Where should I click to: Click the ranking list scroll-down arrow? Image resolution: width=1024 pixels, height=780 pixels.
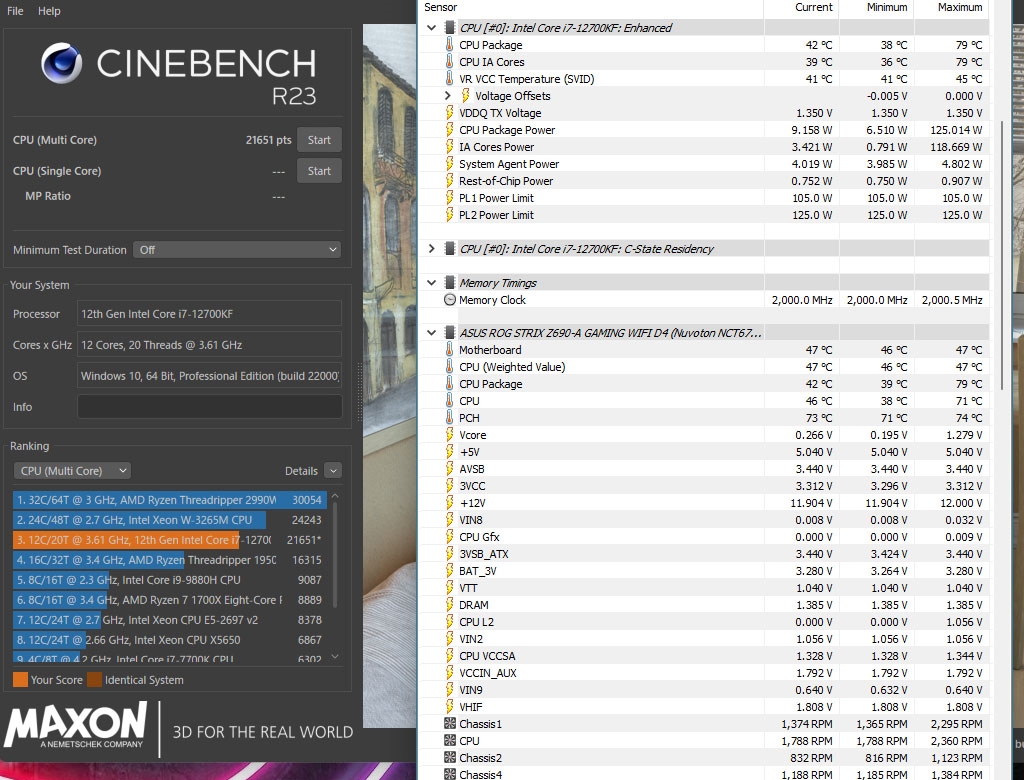(x=335, y=657)
